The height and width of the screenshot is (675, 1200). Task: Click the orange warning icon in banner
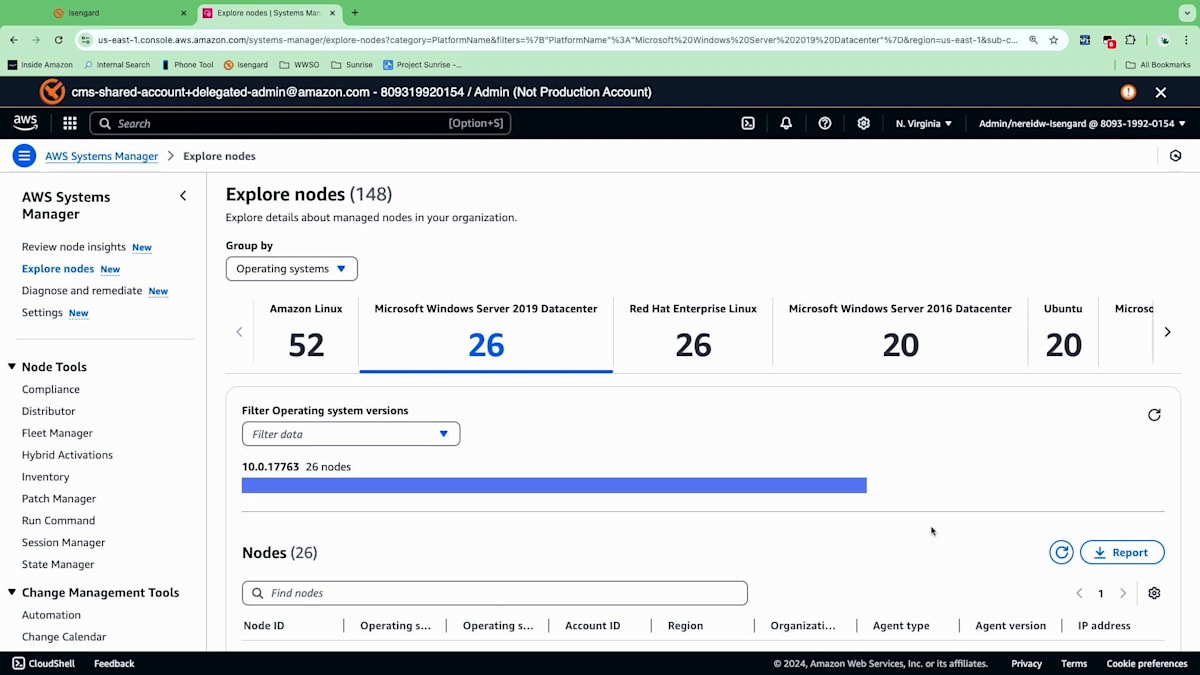point(1128,92)
